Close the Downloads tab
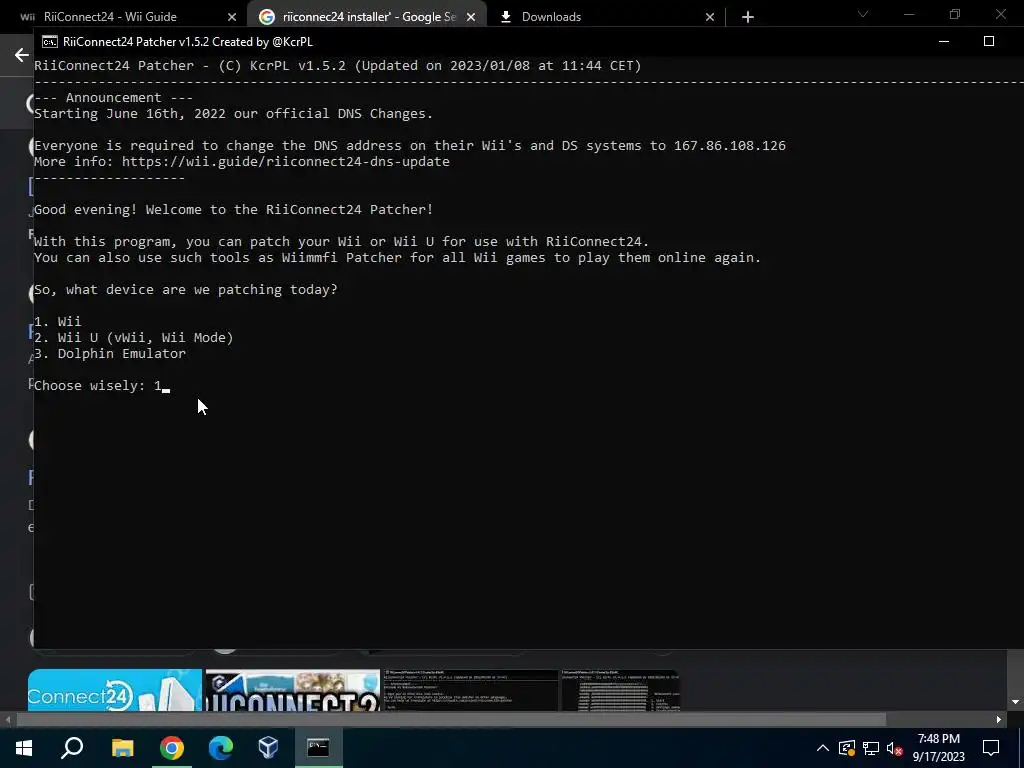This screenshot has height=768, width=1024. point(710,17)
